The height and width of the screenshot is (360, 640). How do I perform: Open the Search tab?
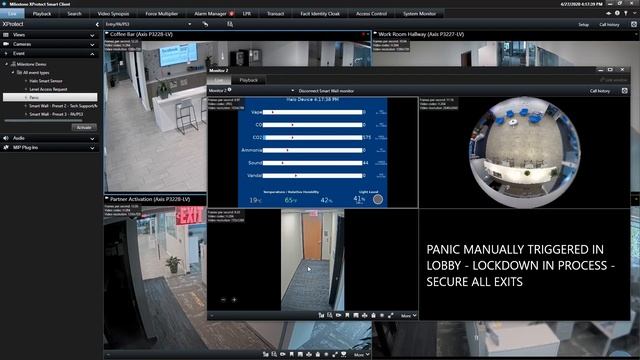click(x=74, y=13)
